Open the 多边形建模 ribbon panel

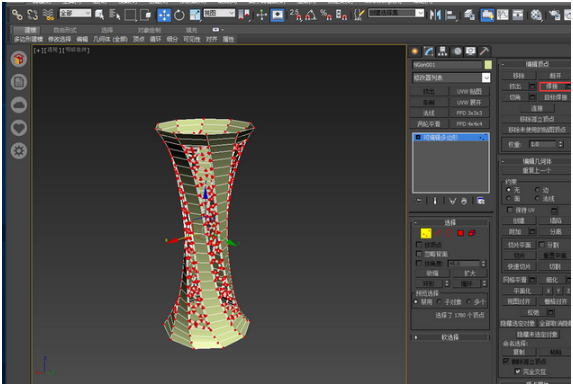coord(28,39)
